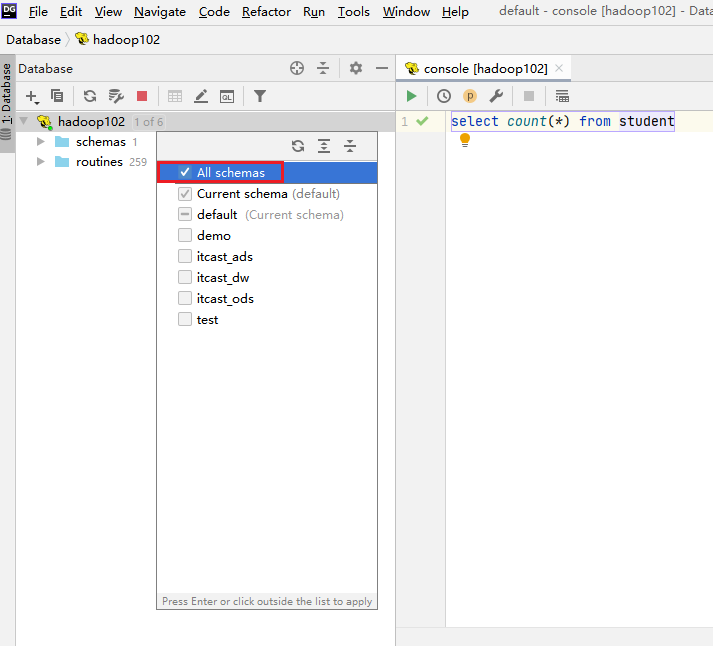Toggle in-editor results table icon
The height and width of the screenshot is (646, 713).
(562, 96)
